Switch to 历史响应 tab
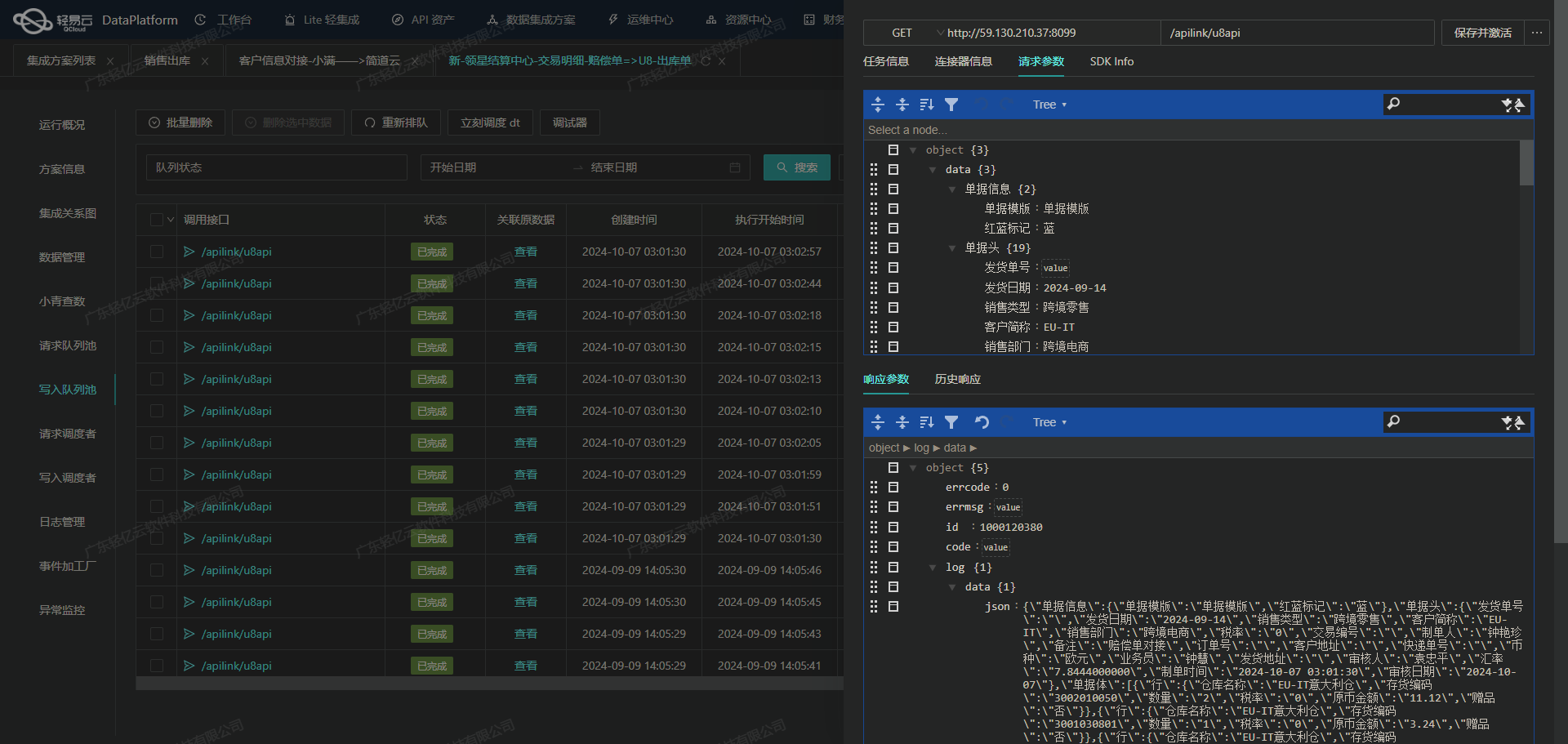Image resolution: width=1568 pixels, height=744 pixels. coord(958,379)
